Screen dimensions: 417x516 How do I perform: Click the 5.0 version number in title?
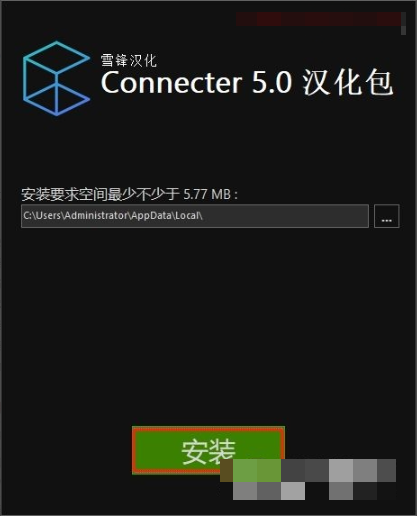click(x=272, y=83)
